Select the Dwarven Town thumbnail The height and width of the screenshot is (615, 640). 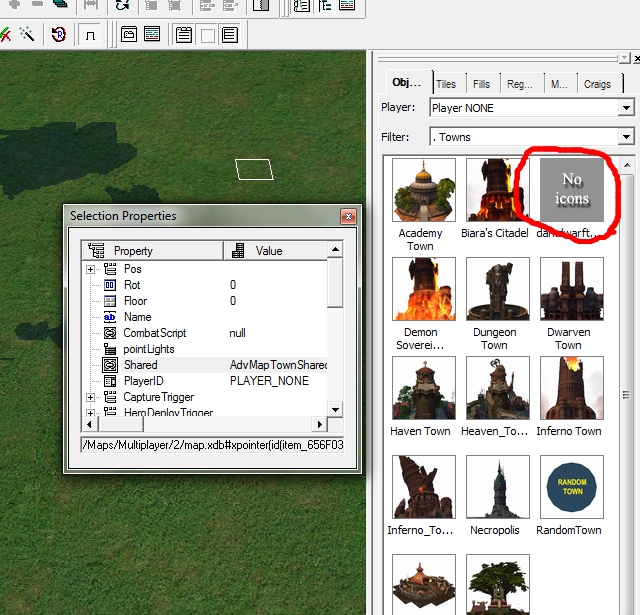tap(571, 289)
